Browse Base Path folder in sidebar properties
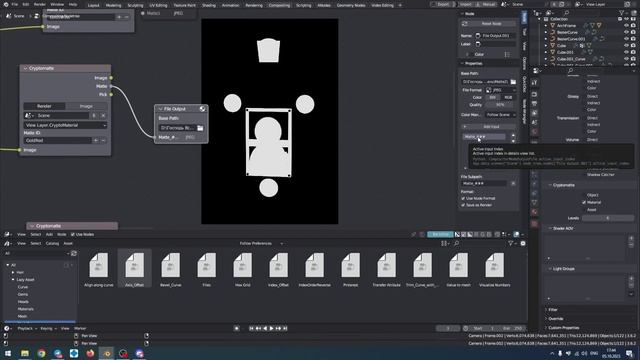Screen dimensions: 640x360 [513, 82]
